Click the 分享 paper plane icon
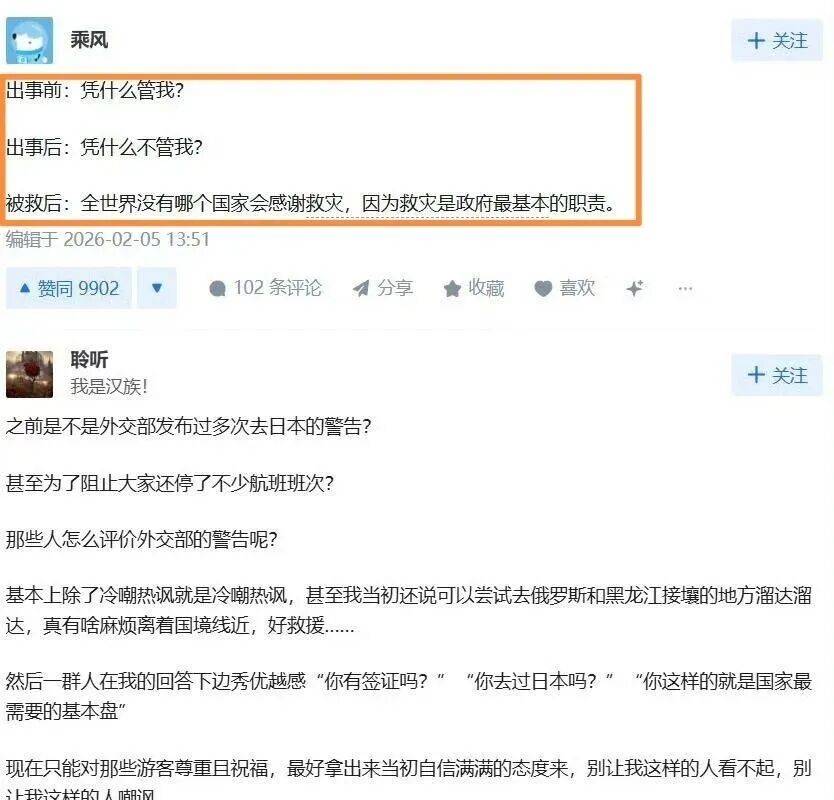Image resolution: width=834 pixels, height=800 pixels. pos(361,288)
